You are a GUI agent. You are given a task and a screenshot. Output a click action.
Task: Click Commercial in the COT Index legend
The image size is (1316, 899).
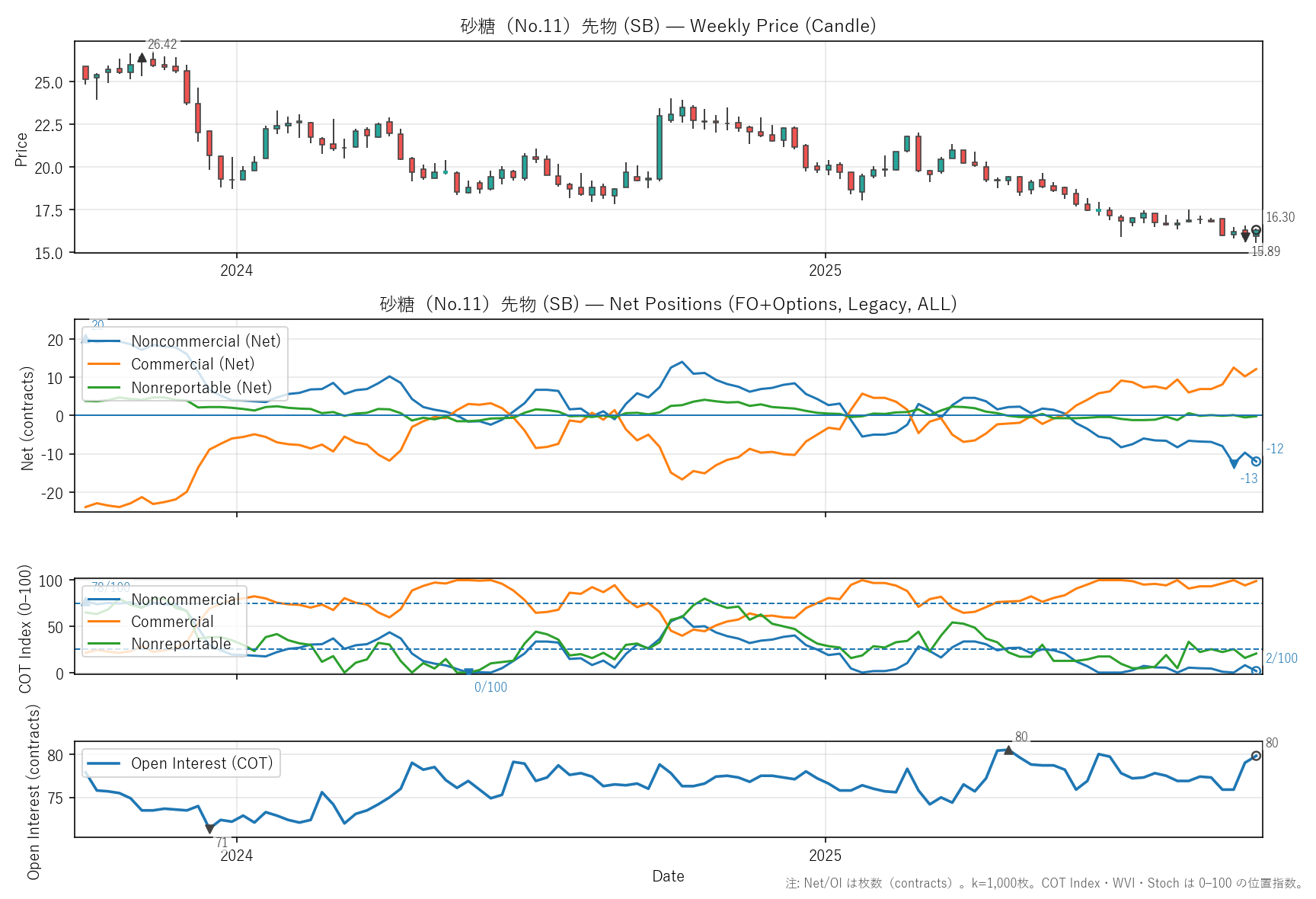click(172, 622)
